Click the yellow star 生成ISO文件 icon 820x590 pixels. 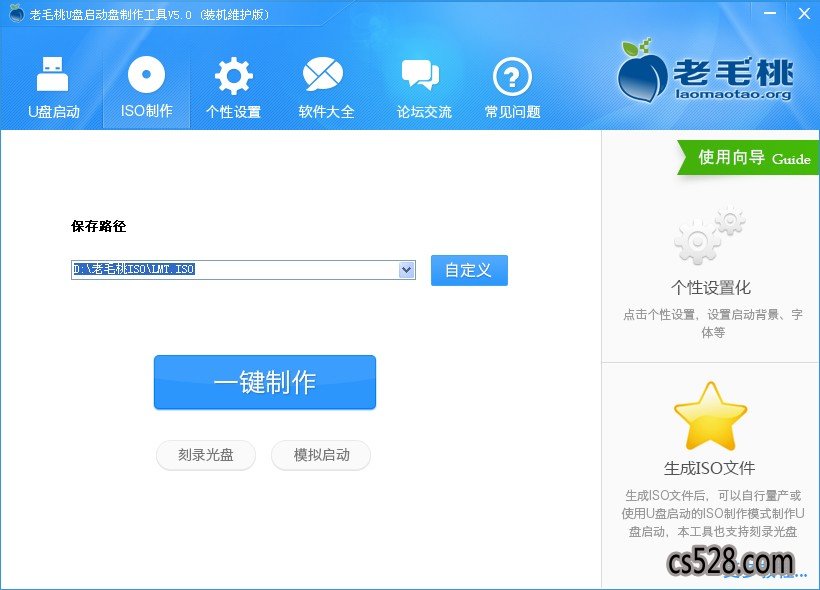click(710, 416)
